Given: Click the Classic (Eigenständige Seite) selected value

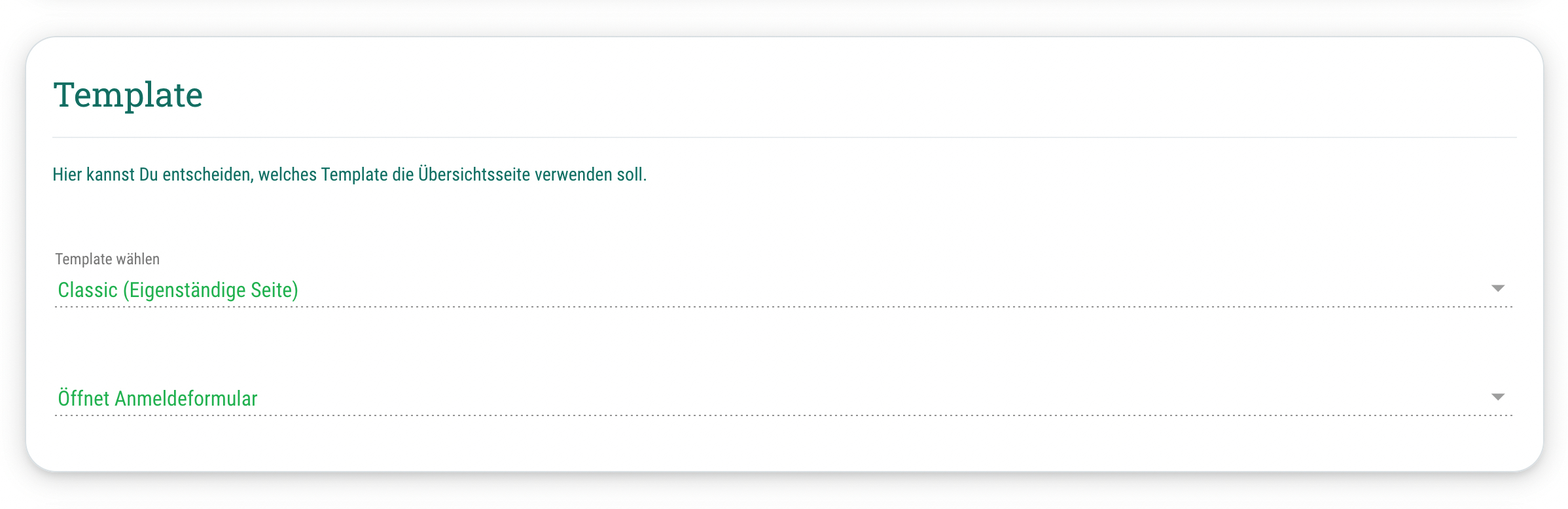Looking at the screenshot, I should (x=178, y=290).
